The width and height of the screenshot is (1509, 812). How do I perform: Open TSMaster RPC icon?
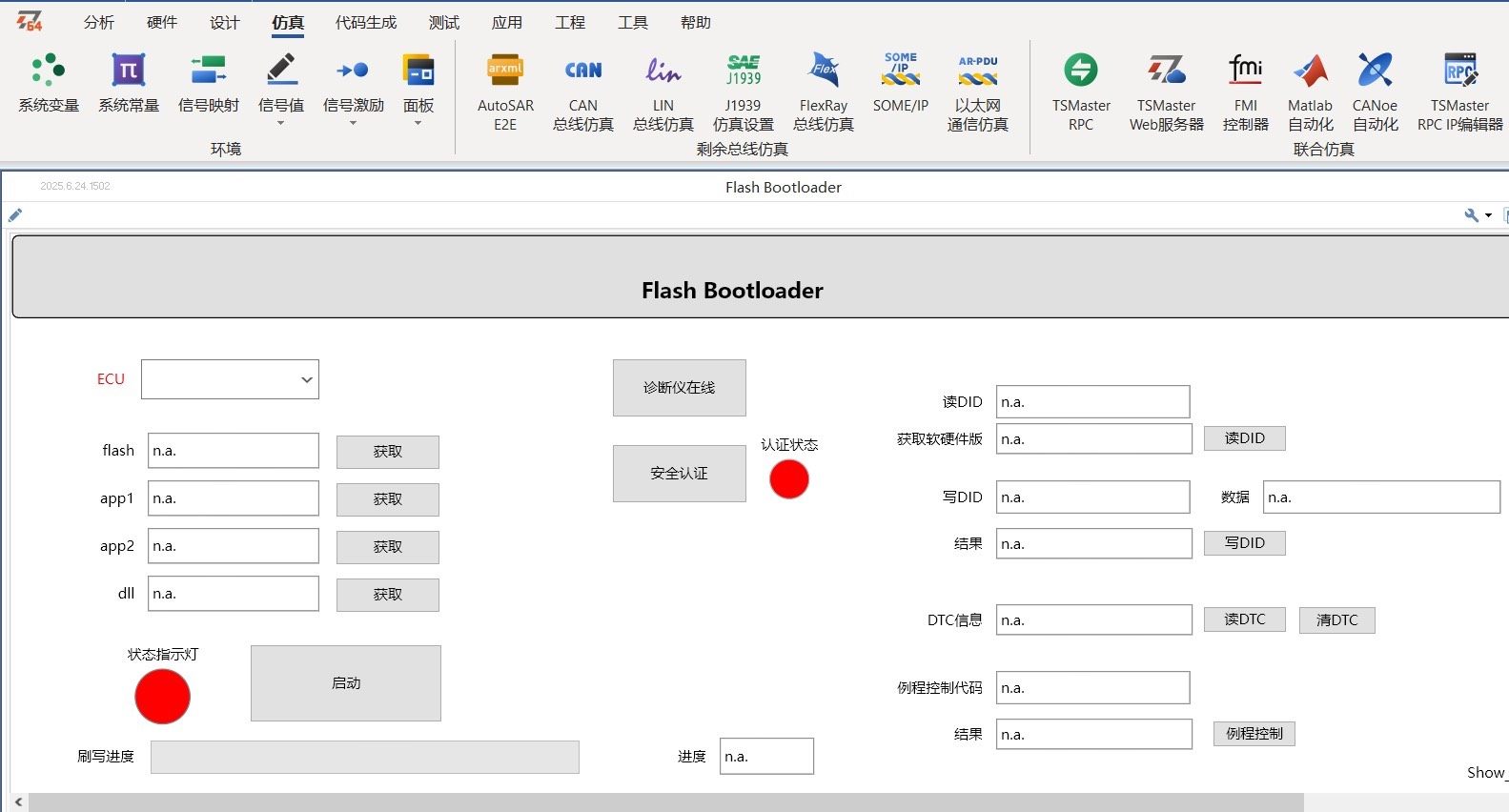tap(1080, 71)
